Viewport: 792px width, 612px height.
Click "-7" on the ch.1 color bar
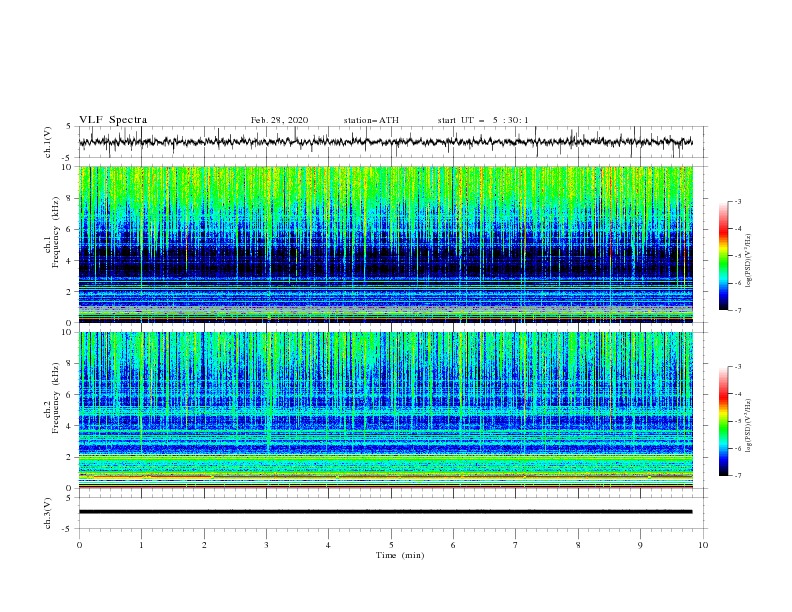[x=738, y=311]
